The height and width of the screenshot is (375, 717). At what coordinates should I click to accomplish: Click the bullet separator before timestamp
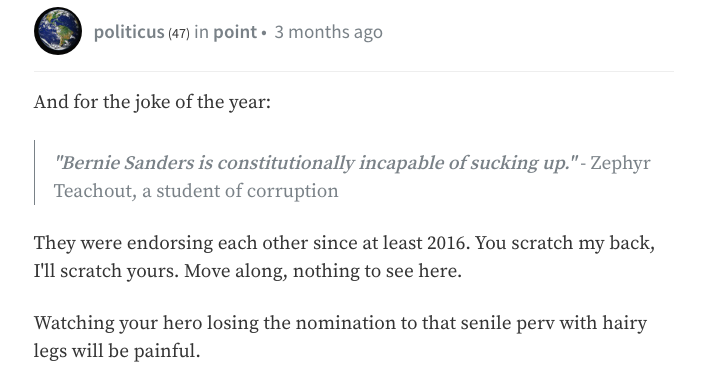pos(264,33)
